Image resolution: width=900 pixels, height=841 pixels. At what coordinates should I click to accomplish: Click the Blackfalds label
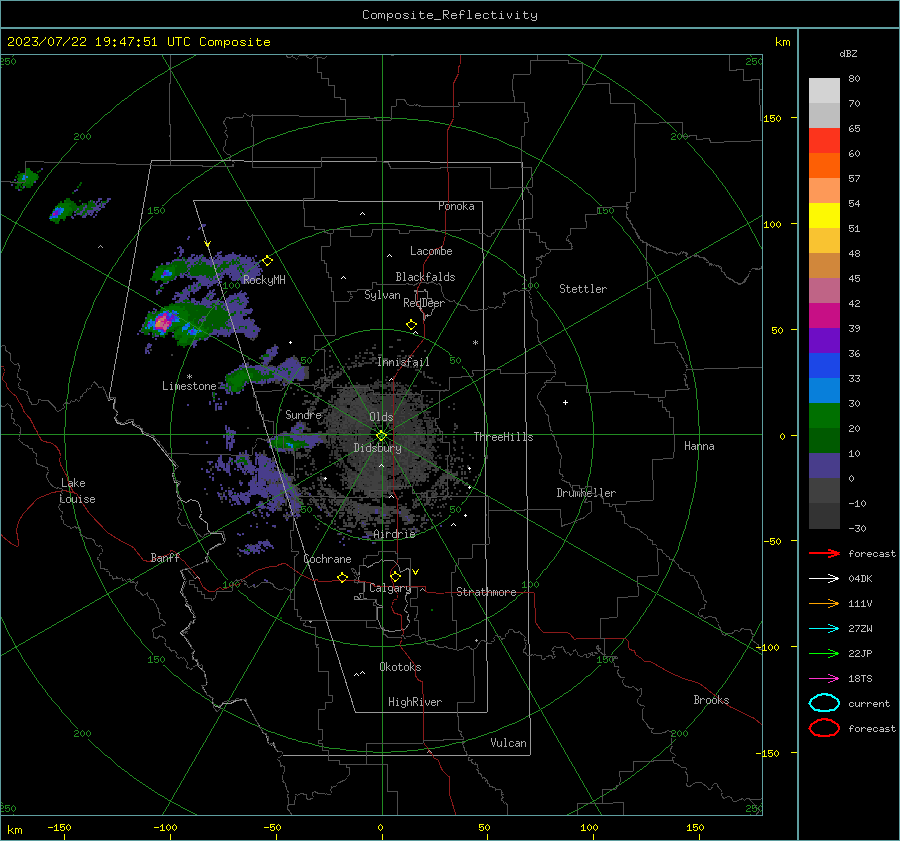pyautogui.click(x=425, y=277)
